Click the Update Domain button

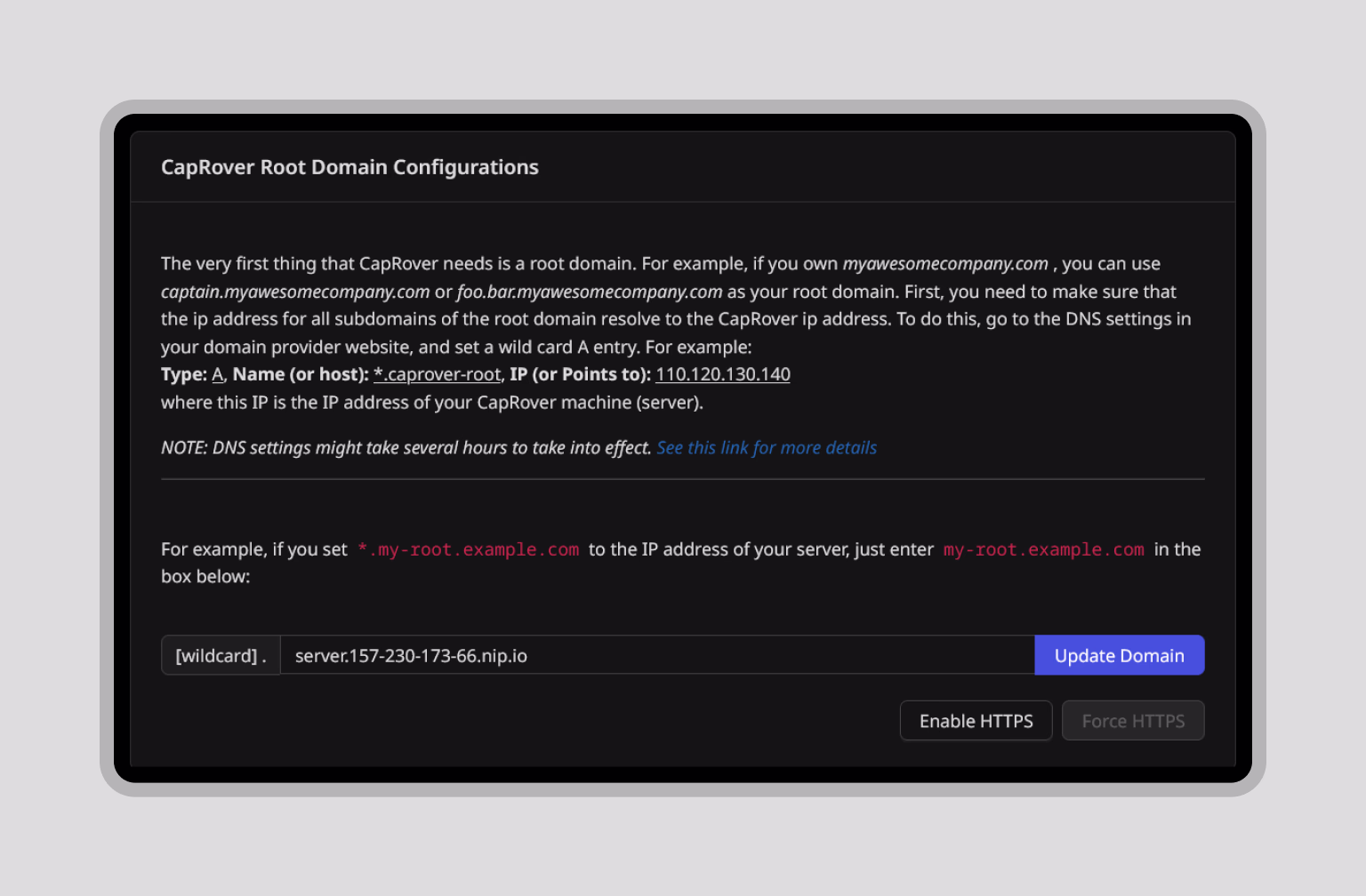coord(1120,655)
